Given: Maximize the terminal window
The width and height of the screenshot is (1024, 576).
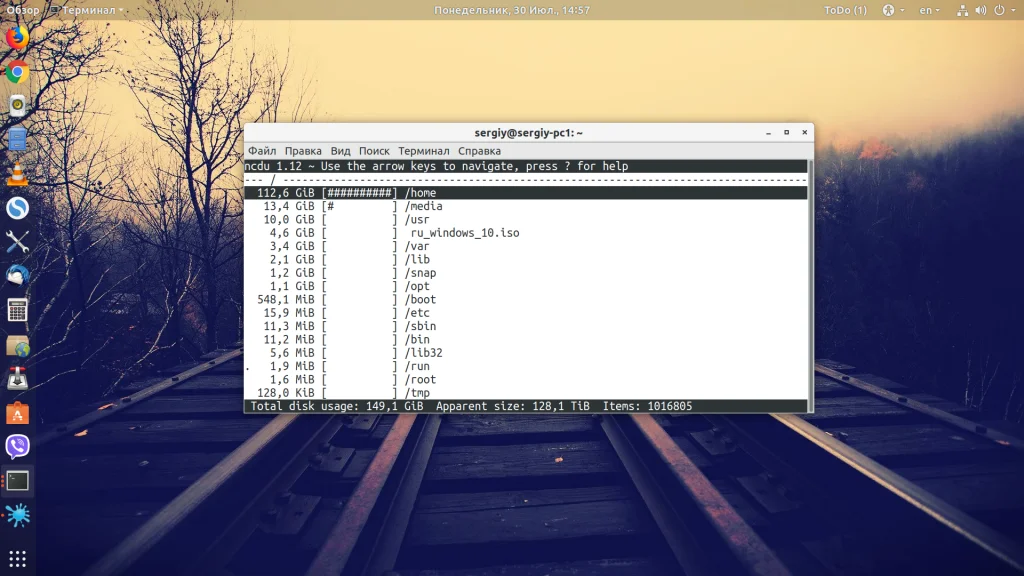Looking at the screenshot, I should click(787, 133).
